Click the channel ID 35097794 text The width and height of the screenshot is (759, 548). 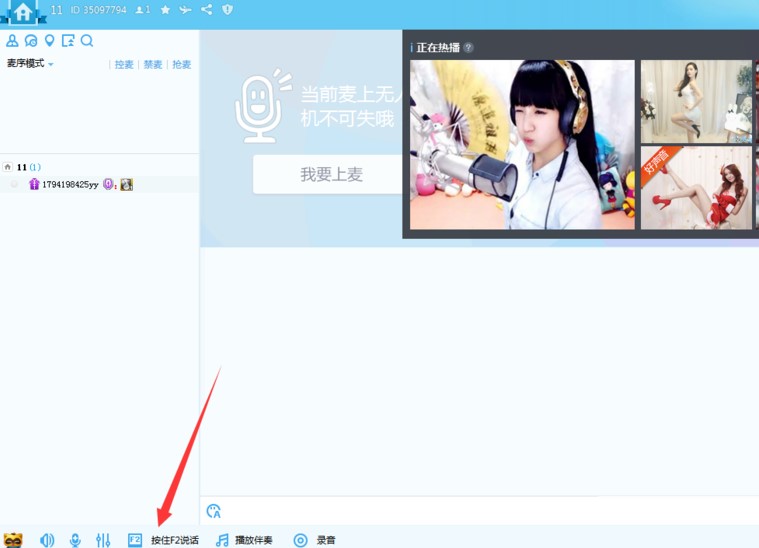tap(98, 10)
